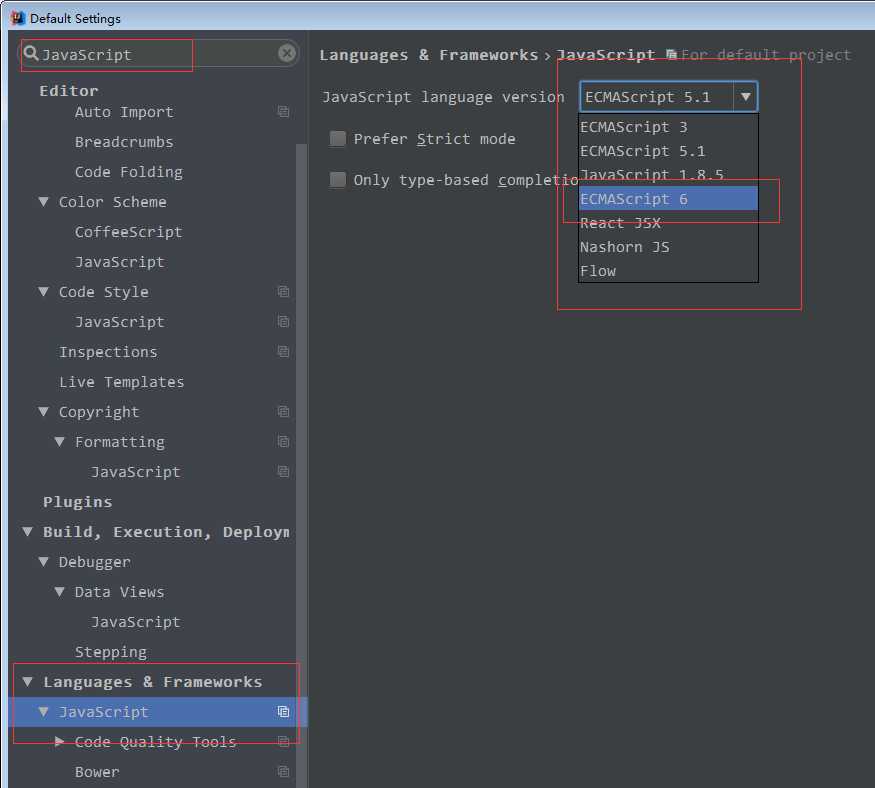This screenshot has width=875, height=788.
Task: Collapse the Languages & Frameworks section
Action: pyautogui.click(x=27, y=682)
